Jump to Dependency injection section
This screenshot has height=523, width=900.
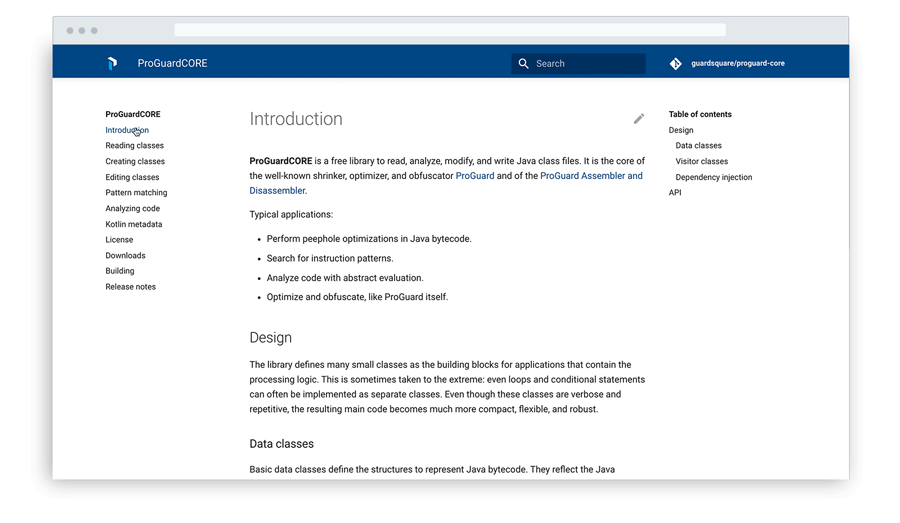click(713, 177)
